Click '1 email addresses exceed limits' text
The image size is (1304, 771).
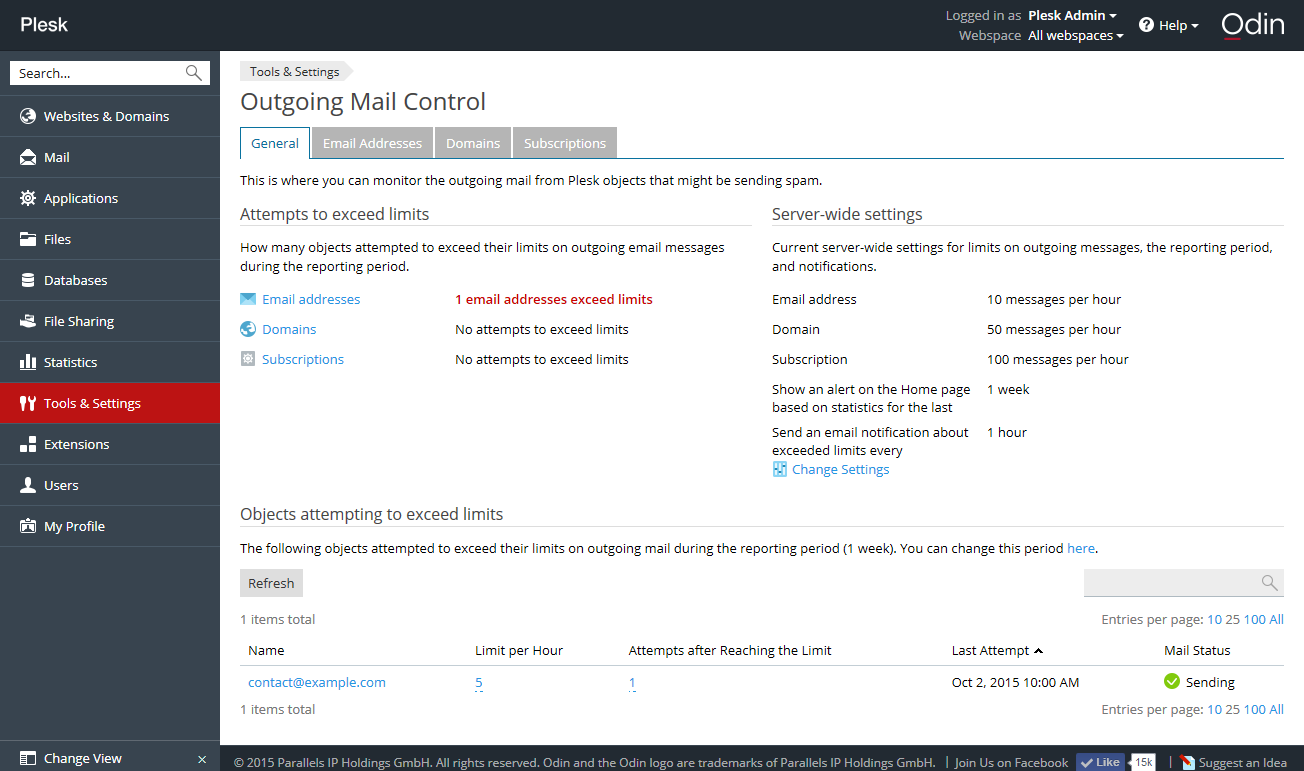coord(554,299)
